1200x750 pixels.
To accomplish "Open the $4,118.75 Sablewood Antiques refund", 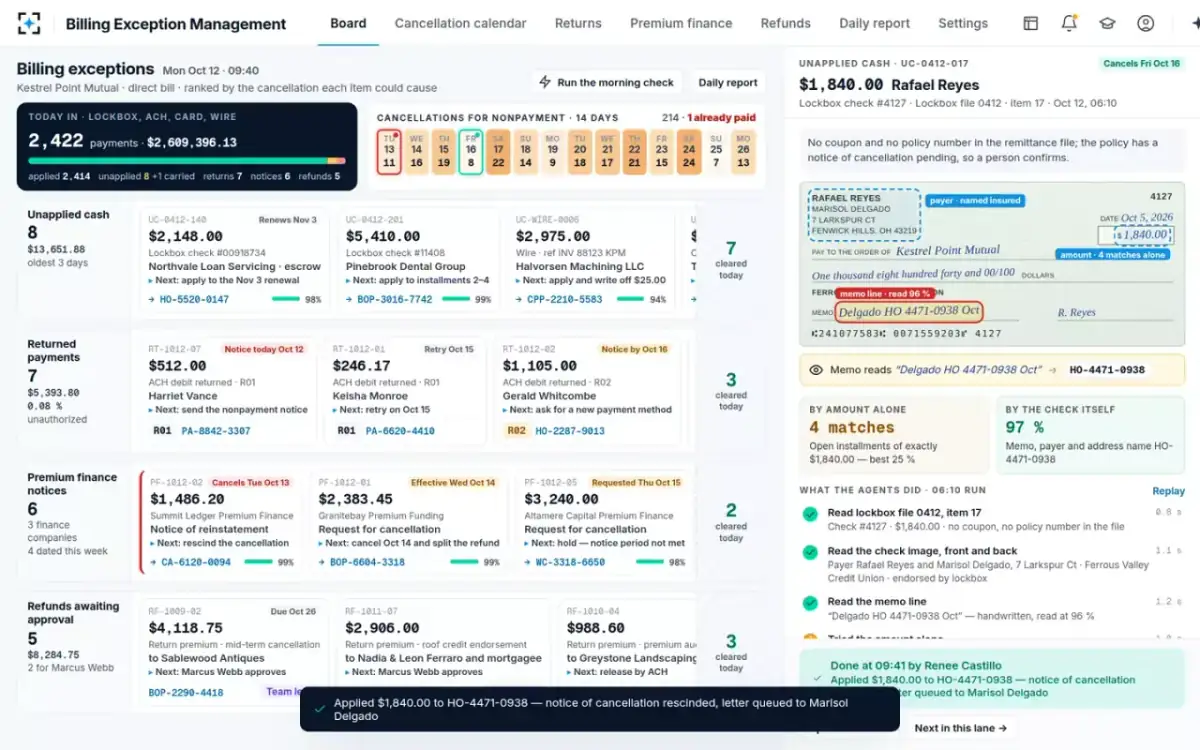I will [234, 654].
